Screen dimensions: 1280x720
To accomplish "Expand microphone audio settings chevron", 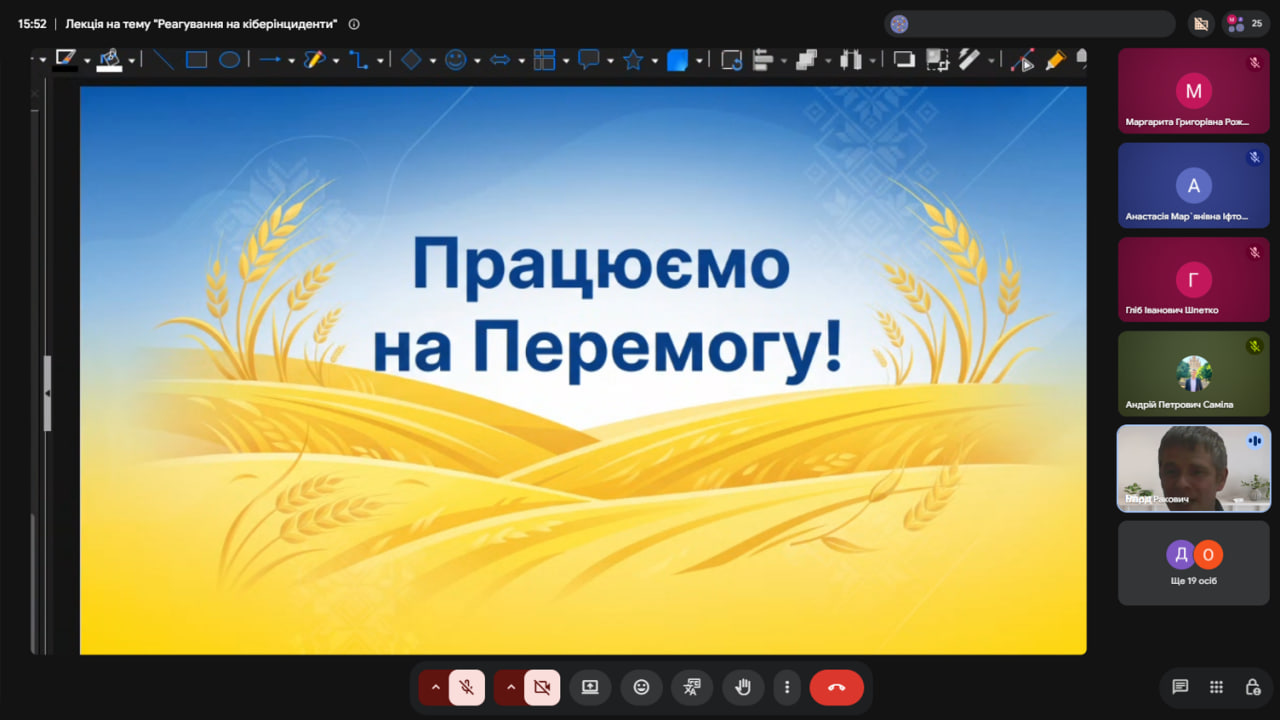I will click(435, 687).
